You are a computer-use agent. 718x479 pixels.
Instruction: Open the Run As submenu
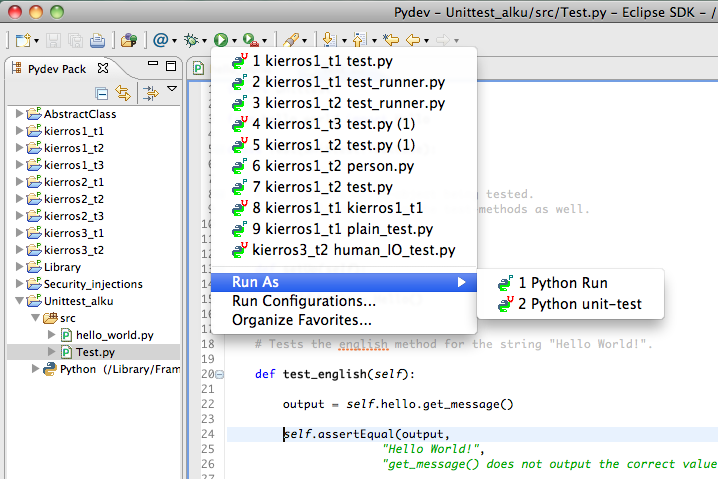coord(343,282)
